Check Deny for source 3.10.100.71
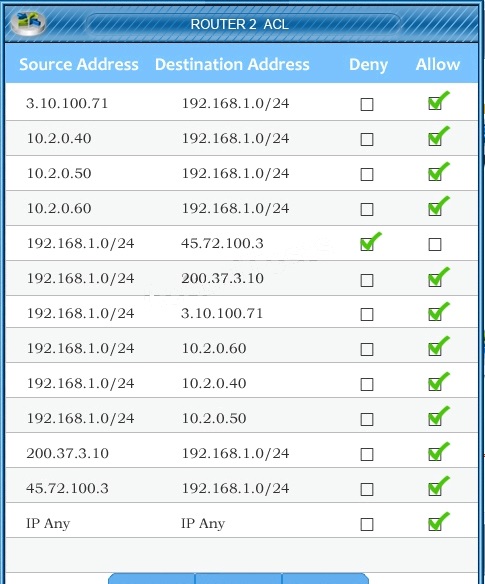Viewport: 485px width, 584px height. tap(367, 104)
